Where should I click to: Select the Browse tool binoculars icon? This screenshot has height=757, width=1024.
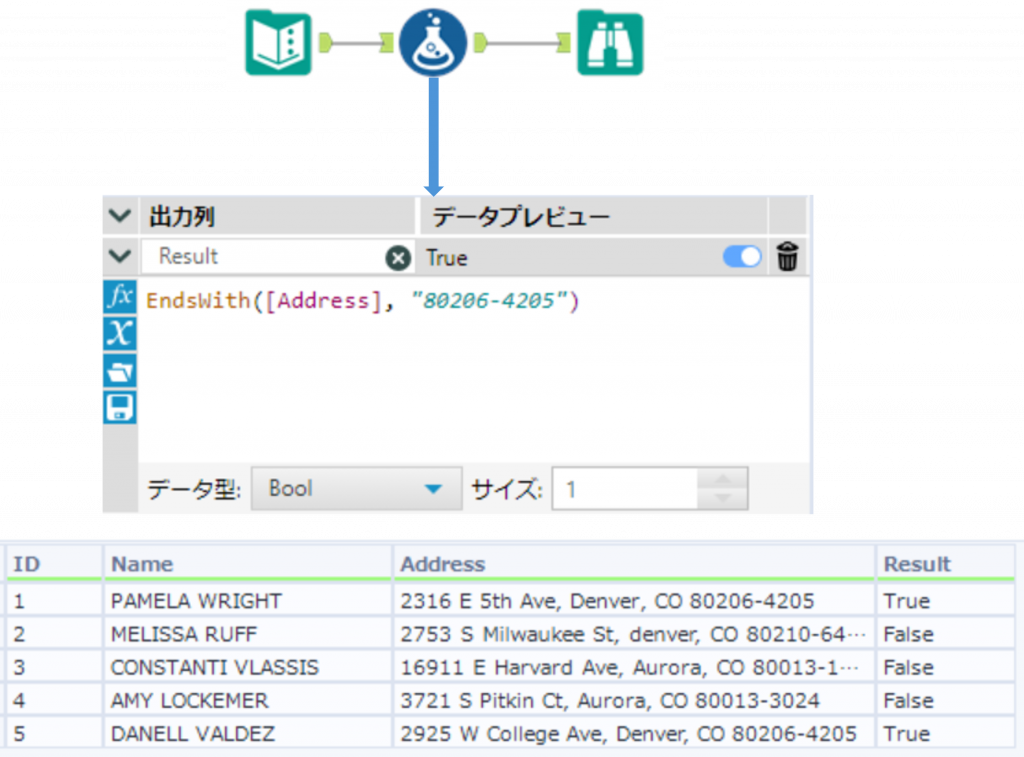610,44
